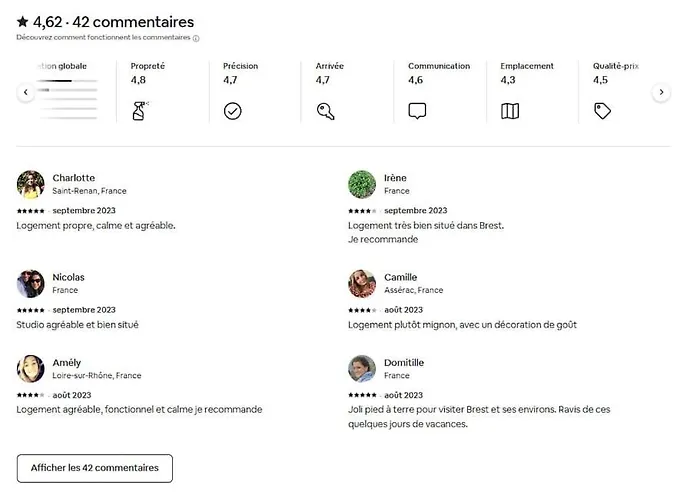Click the Précision checkmark circle icon
The height and width of the screenshot is (500, 700).
coord(232,111)
